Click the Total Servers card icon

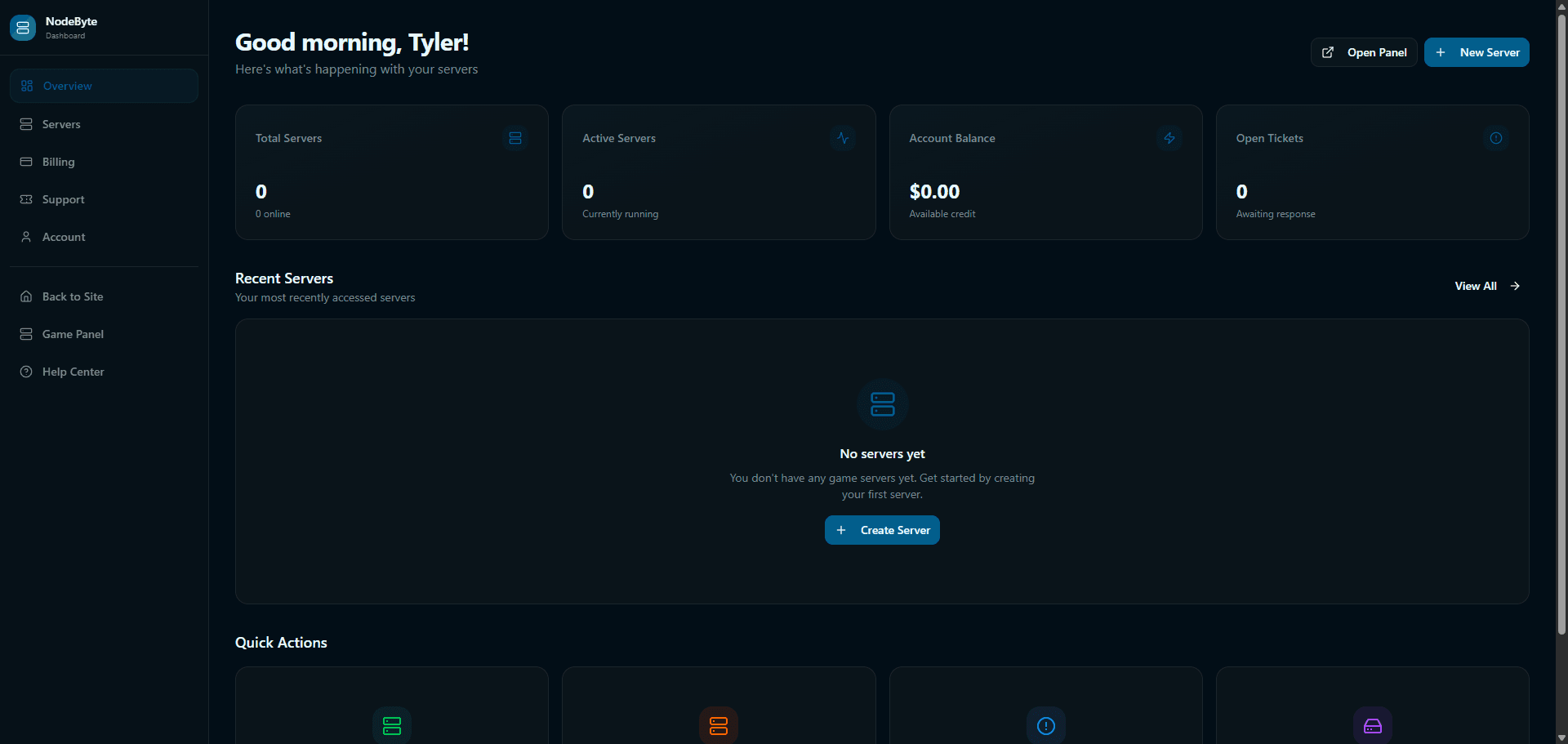(x=515, y=138)
